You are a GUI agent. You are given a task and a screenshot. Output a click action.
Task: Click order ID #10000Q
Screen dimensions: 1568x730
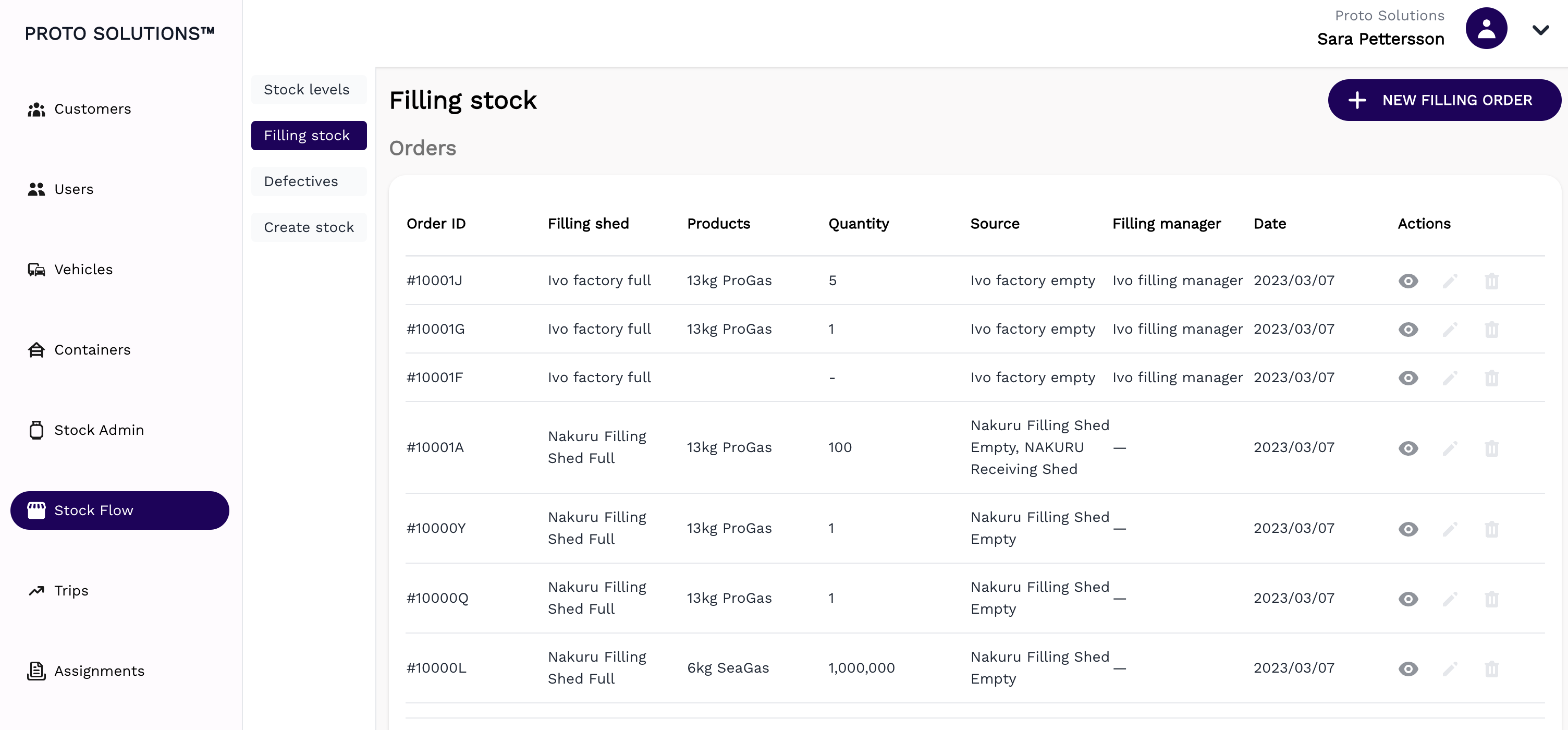click(437, 599)
